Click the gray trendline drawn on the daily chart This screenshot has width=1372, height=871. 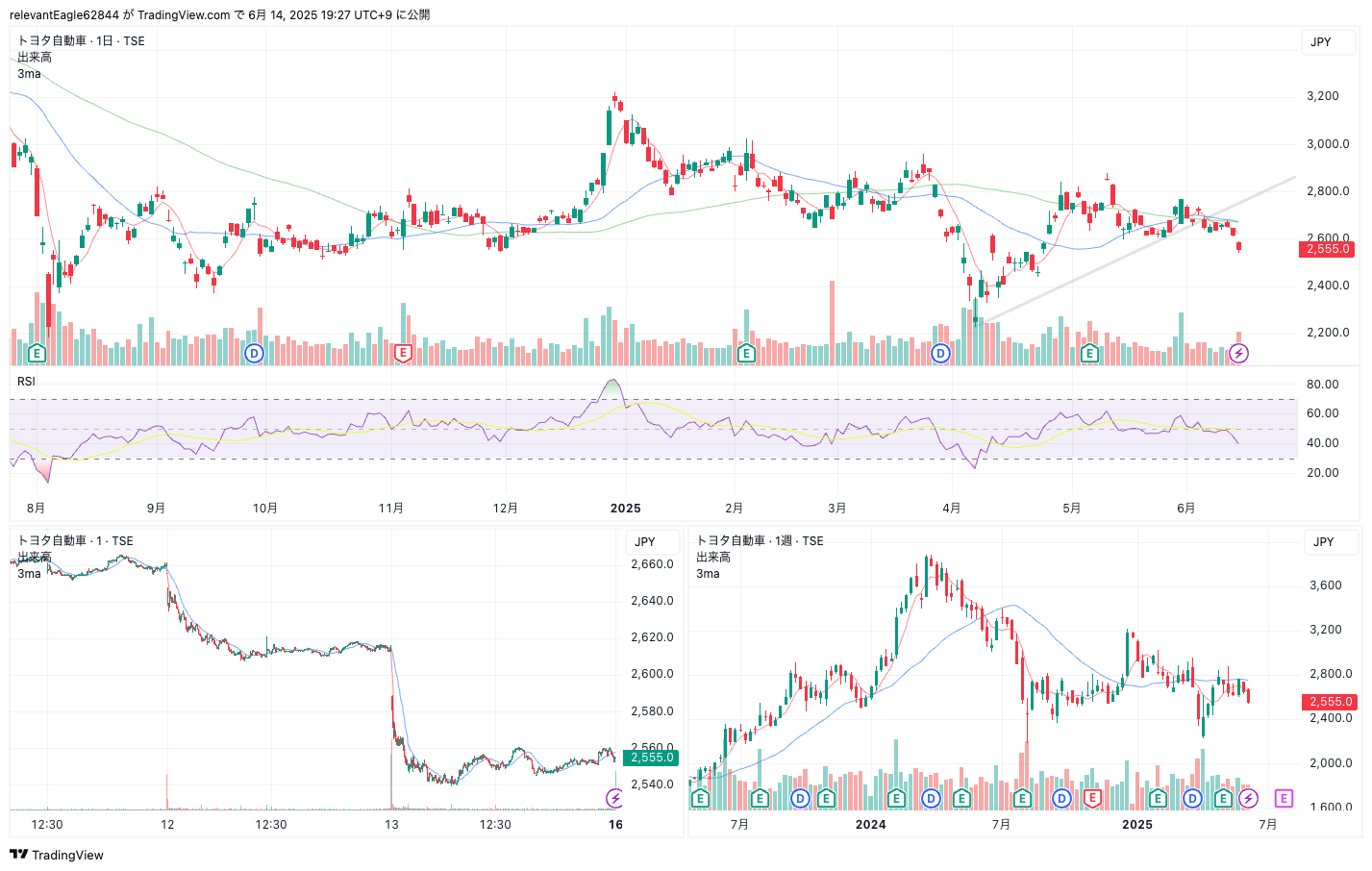tap(1137, 250)
